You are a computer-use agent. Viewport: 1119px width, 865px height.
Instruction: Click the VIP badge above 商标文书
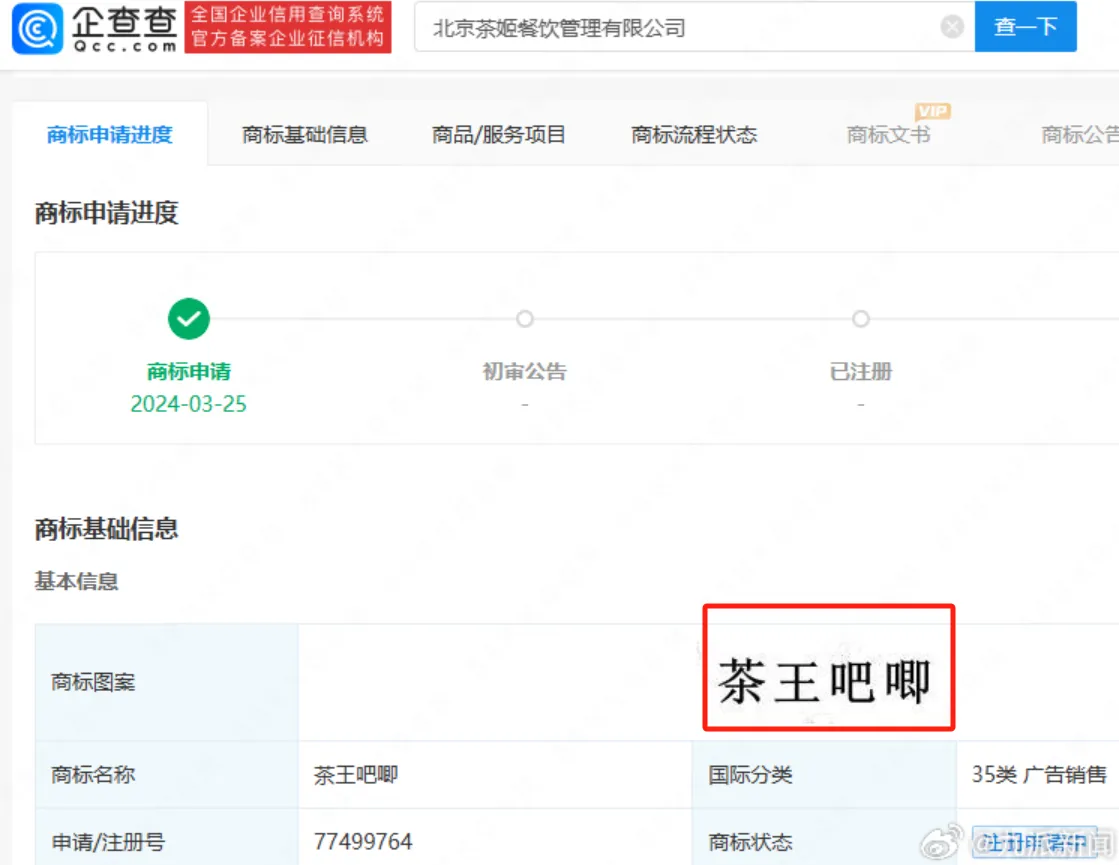click(x=932, y=111)
